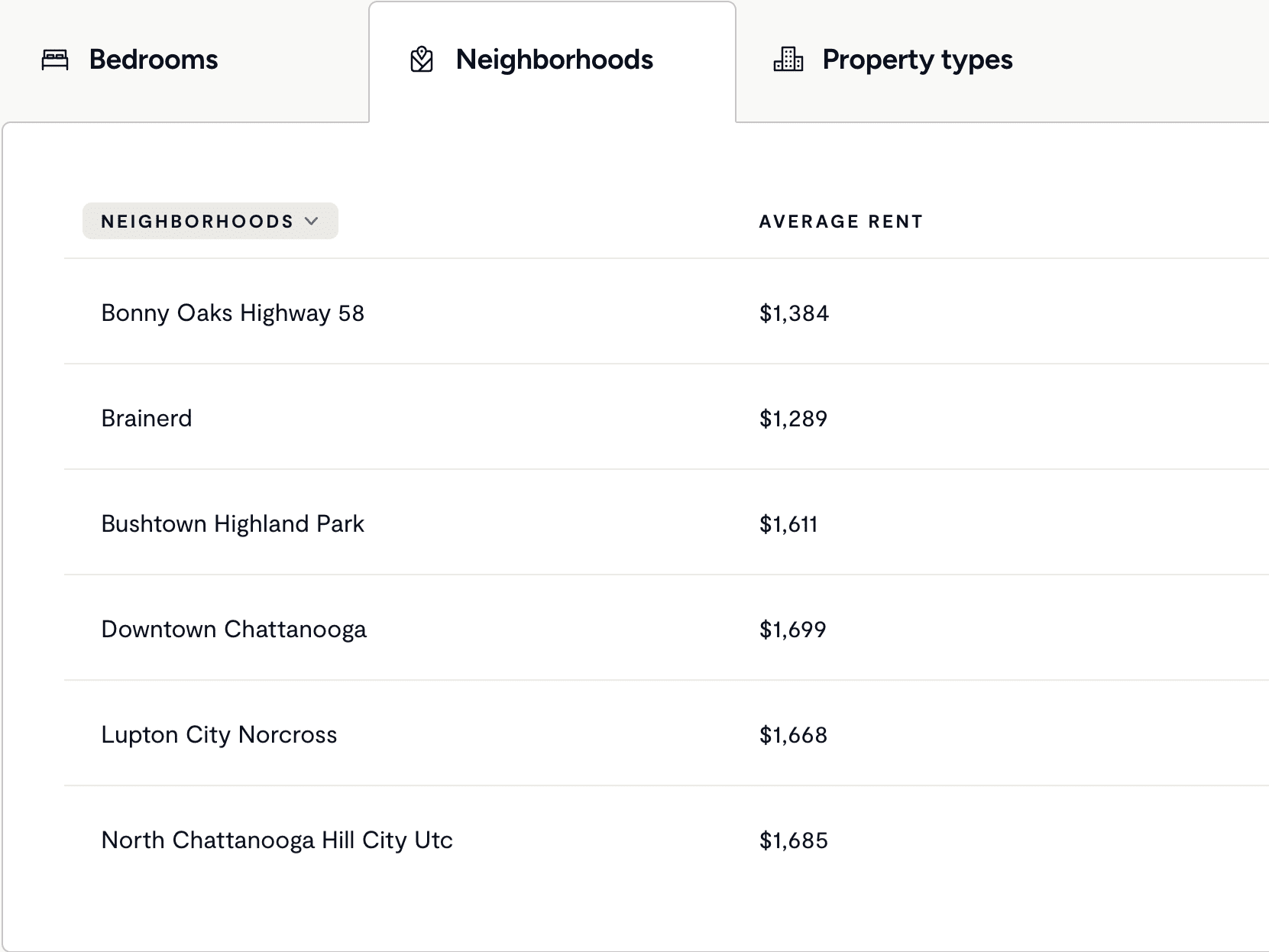The width and height of the screenshot is (1269, 952).
Task: Click the building icon for Property types
Action: (788, 59)
